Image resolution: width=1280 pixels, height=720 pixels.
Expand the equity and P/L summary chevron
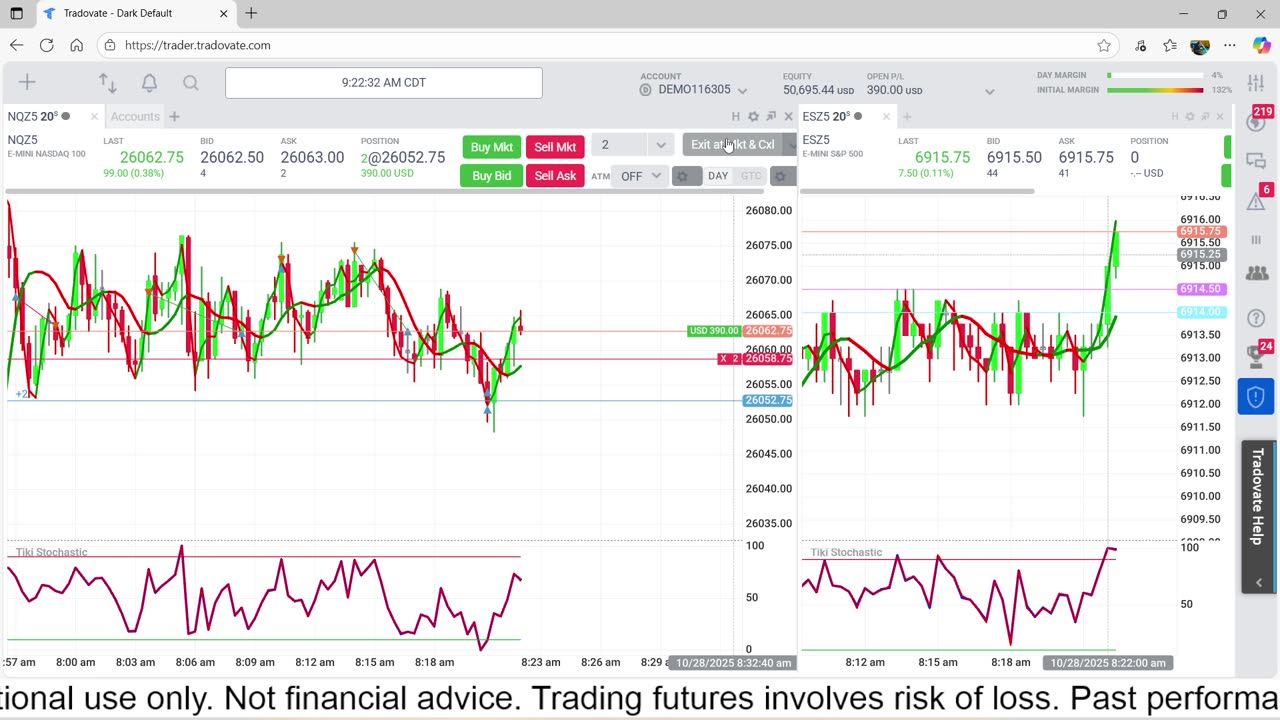pyautogui.click(x=989, y=91)
